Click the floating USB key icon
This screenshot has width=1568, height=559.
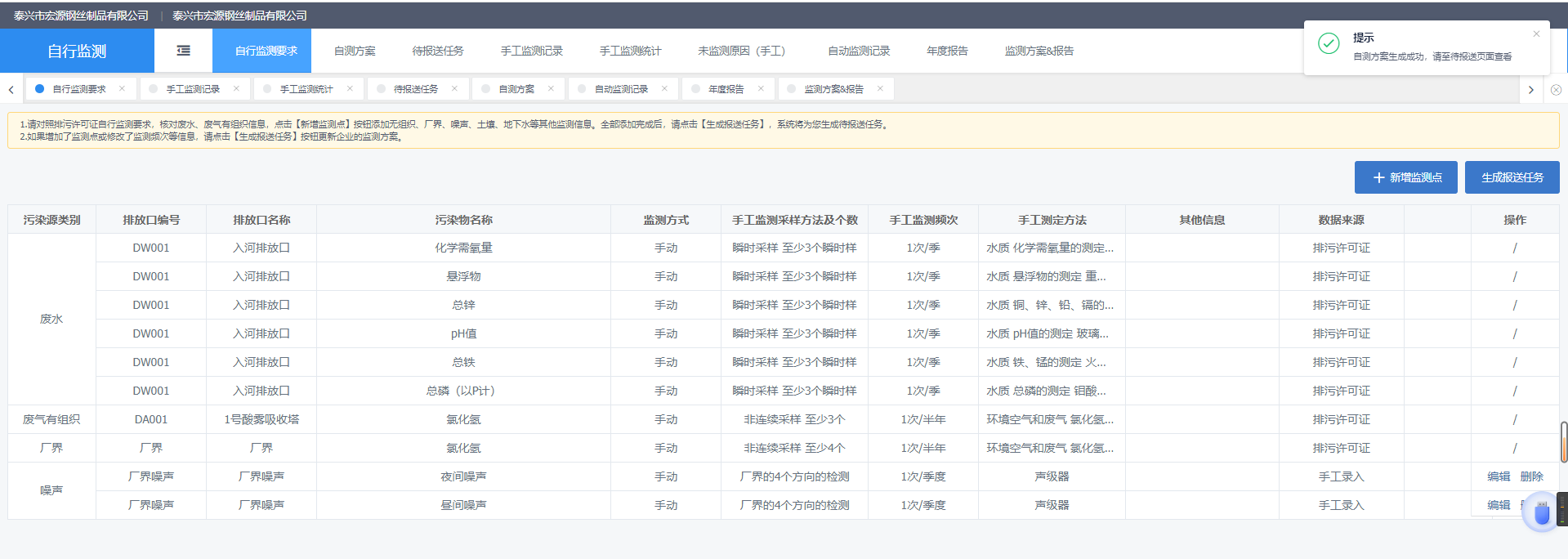1541,514
